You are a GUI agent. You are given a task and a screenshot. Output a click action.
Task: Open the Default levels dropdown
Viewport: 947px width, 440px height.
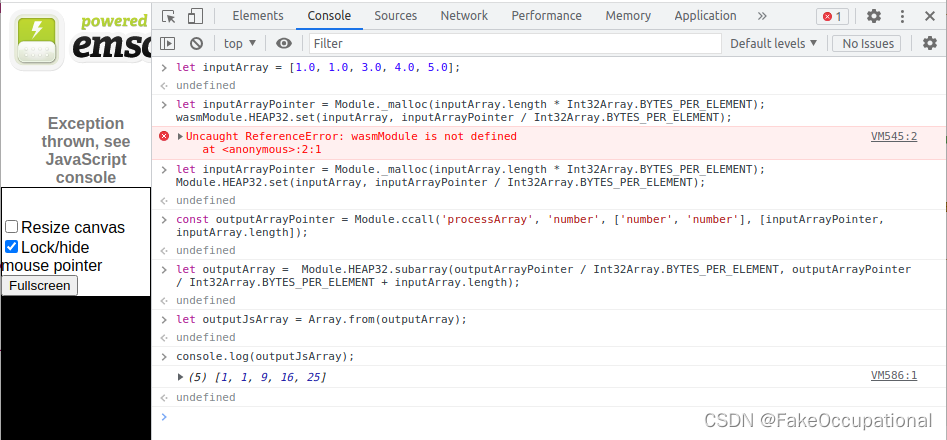[x=773, y=43]
